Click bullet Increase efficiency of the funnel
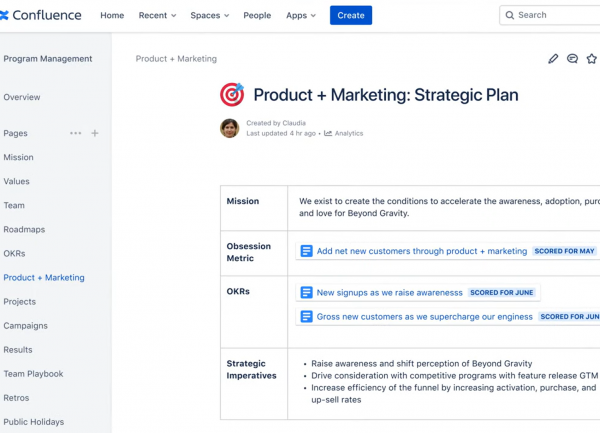 (453, 394)
